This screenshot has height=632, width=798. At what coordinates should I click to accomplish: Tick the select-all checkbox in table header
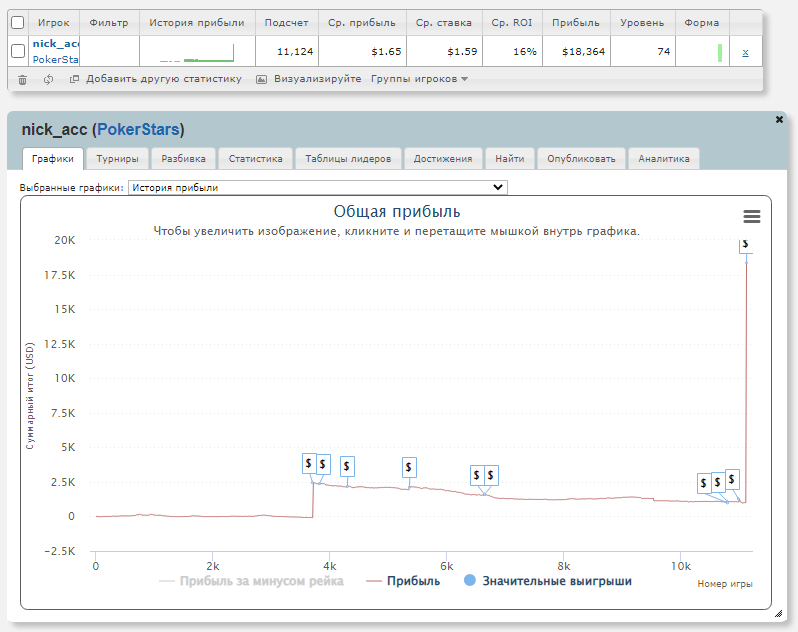[18, 22]
